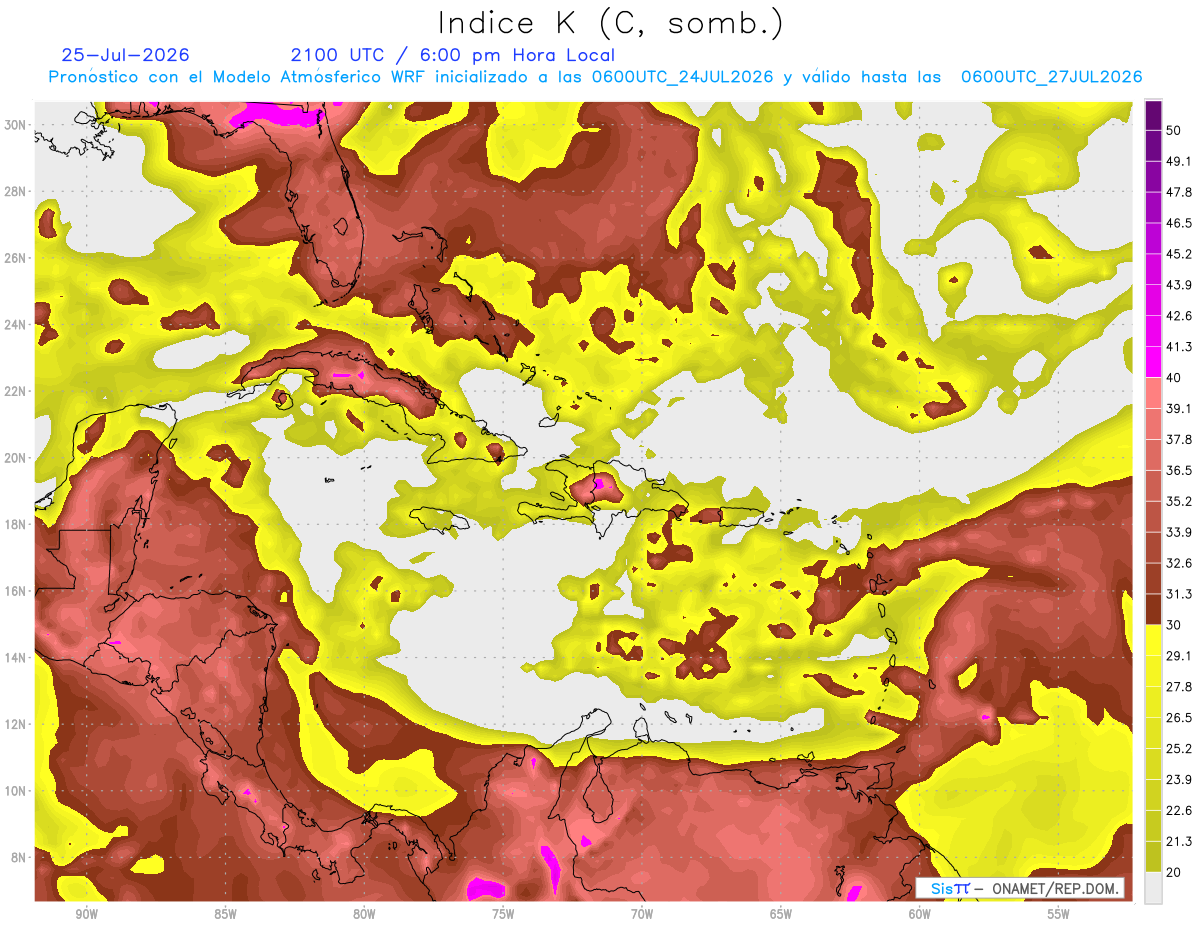The image size is (1200, 927).
Task: Click the colorbar value '40'
Action: click(1174, 377)
